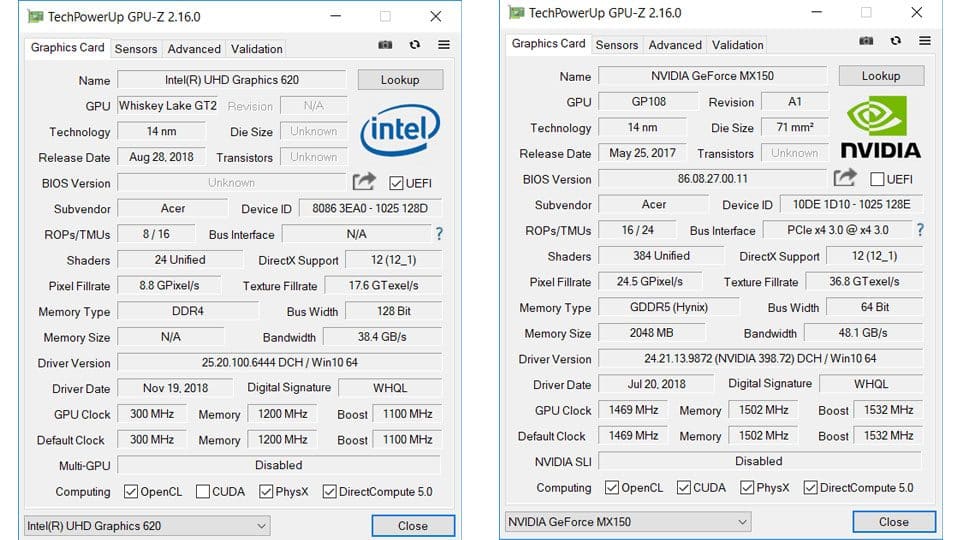Click the screenshot camera icon in NVIDIA GPU-Z window
Image resolution: width=960 pixels, height=540 pixels.
click(x=866, y=41)
